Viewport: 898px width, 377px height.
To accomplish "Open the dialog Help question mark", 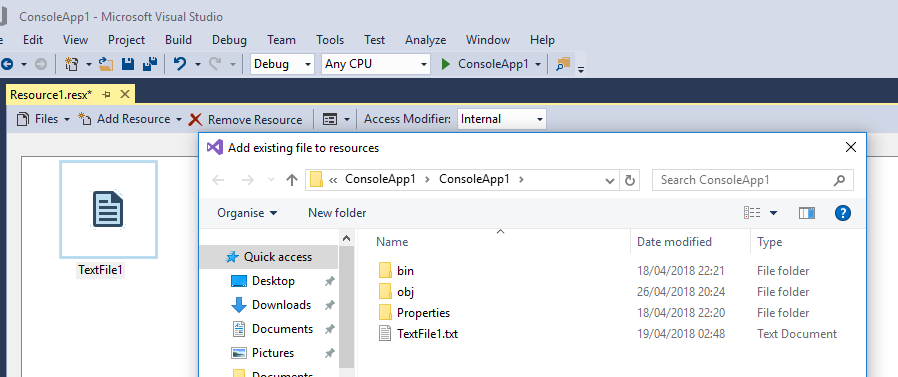I will 843,213.
